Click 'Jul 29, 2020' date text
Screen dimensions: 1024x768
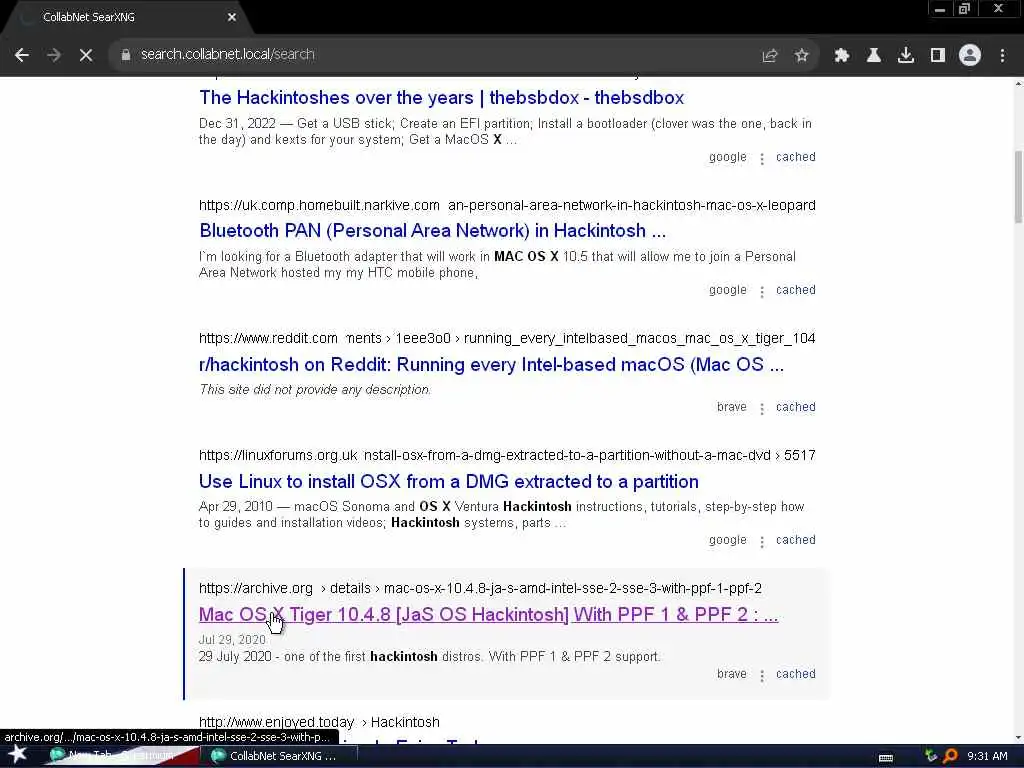pos(232,640)
